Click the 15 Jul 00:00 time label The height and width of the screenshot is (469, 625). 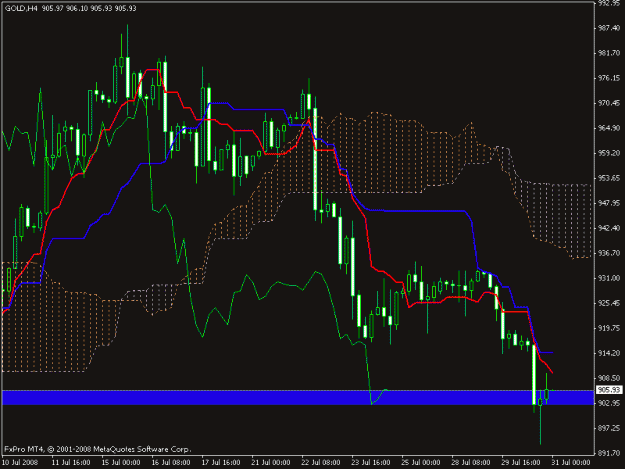(x=121, y=462)
